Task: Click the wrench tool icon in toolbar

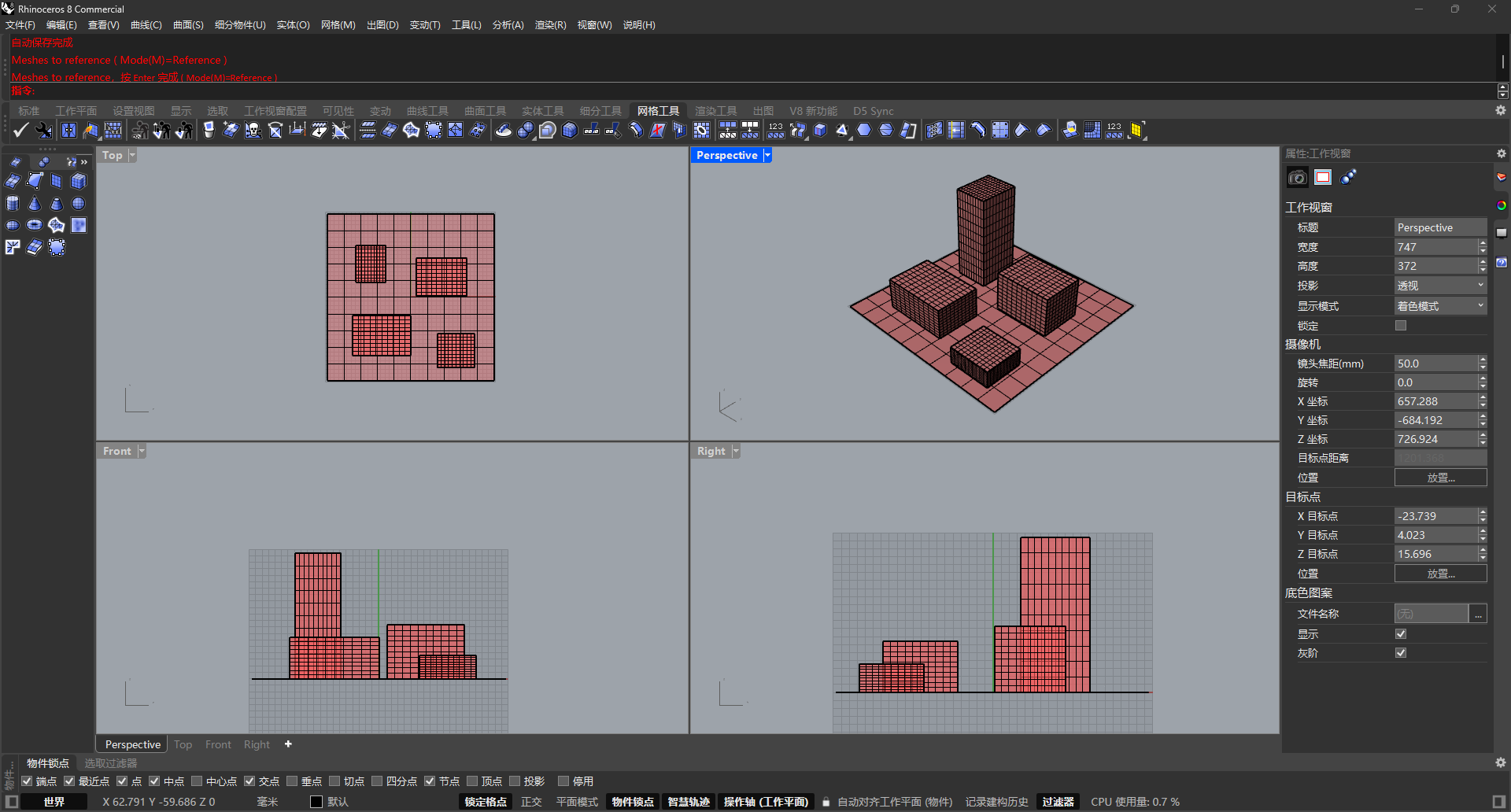Action: (x=44, y=131)
